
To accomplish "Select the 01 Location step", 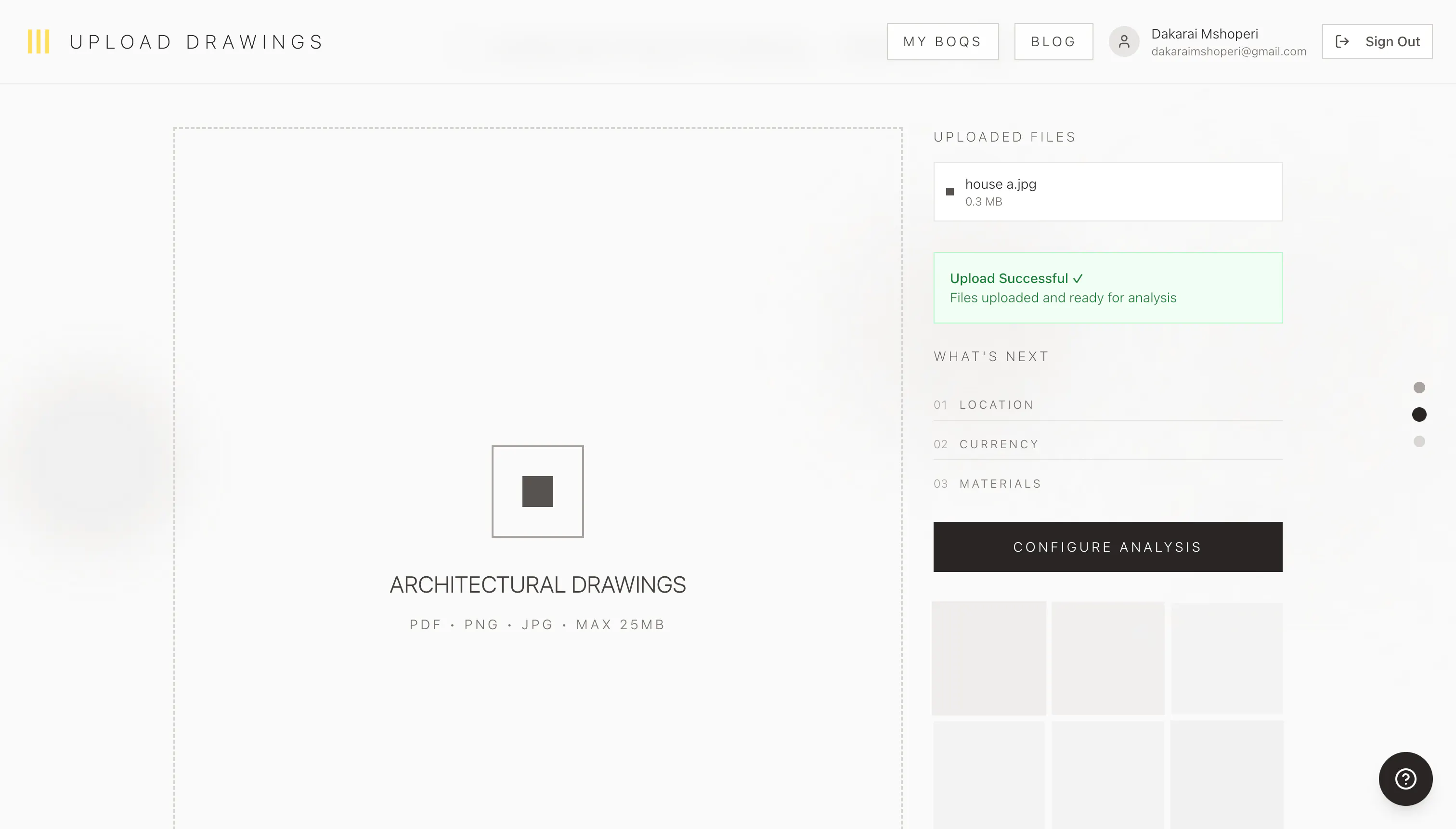I will click(1107, 405).
